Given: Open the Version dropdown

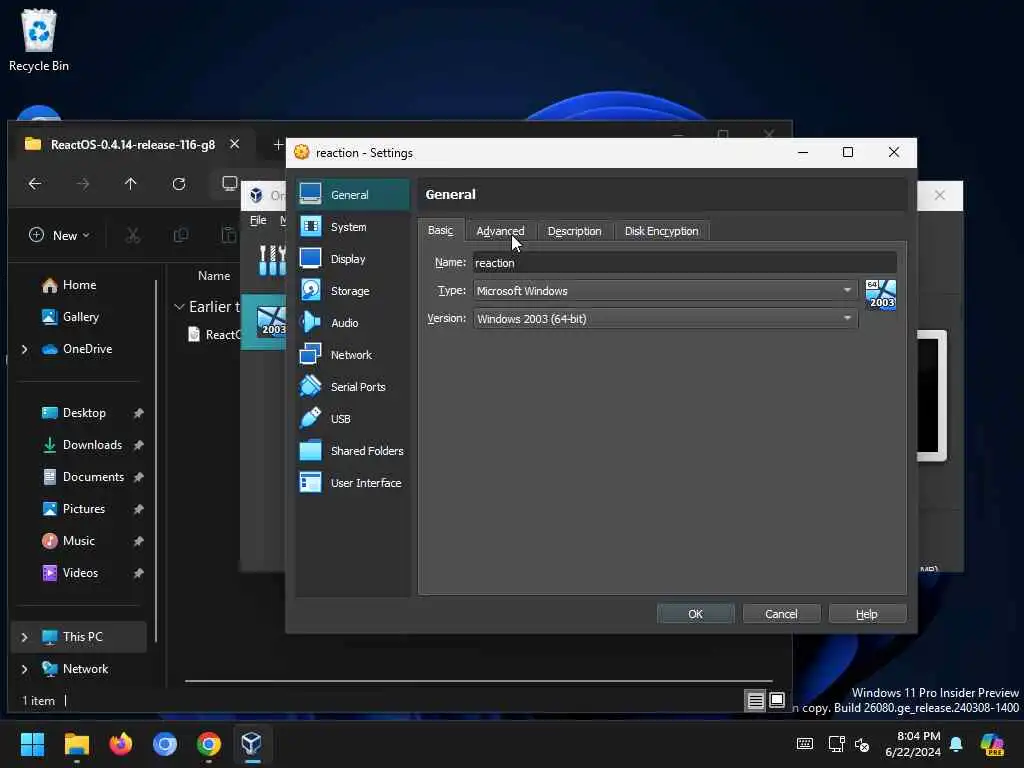Looking at the screenshot, I should coord(665,319).
